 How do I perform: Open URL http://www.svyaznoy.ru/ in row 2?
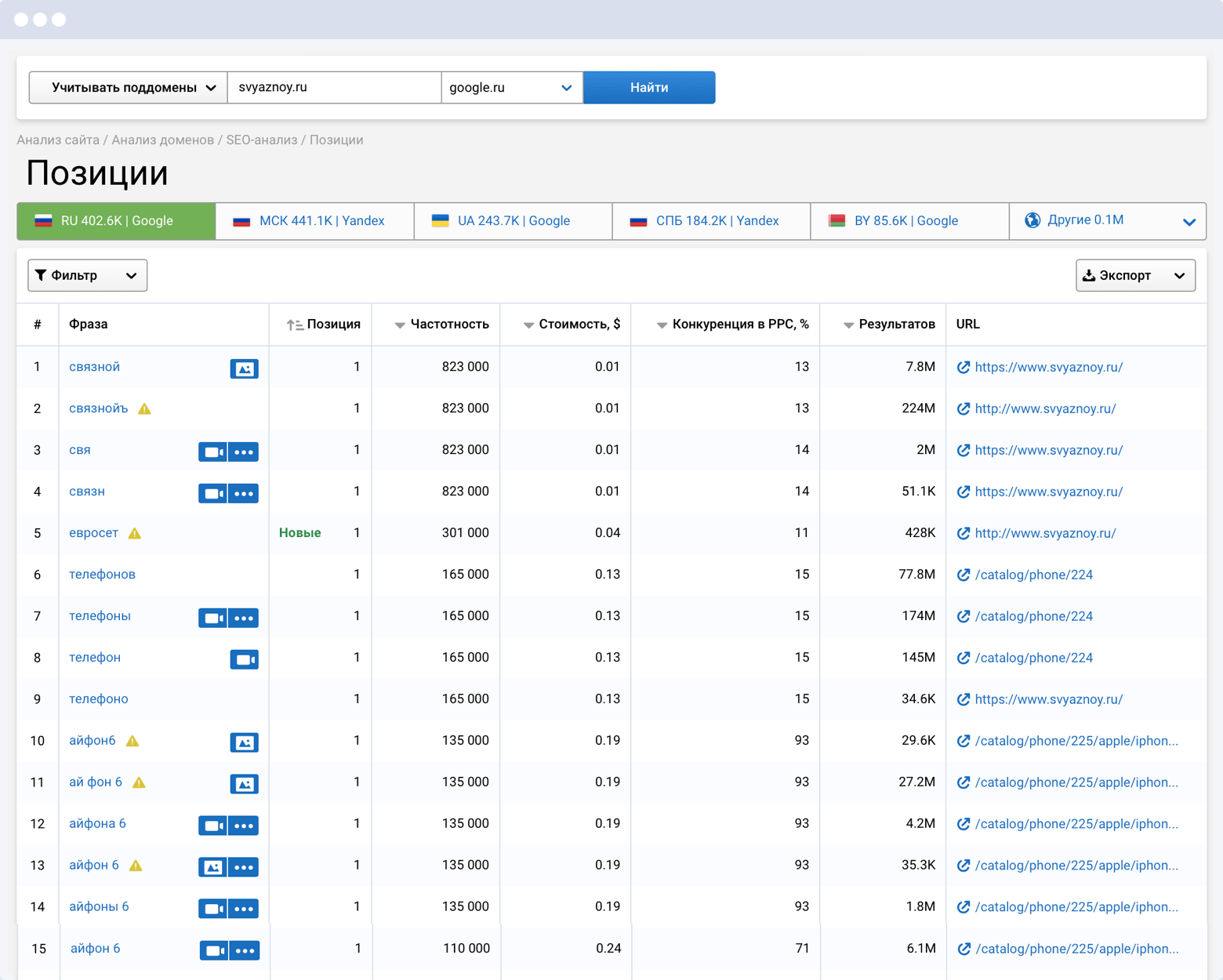[x=1045, y=408]
